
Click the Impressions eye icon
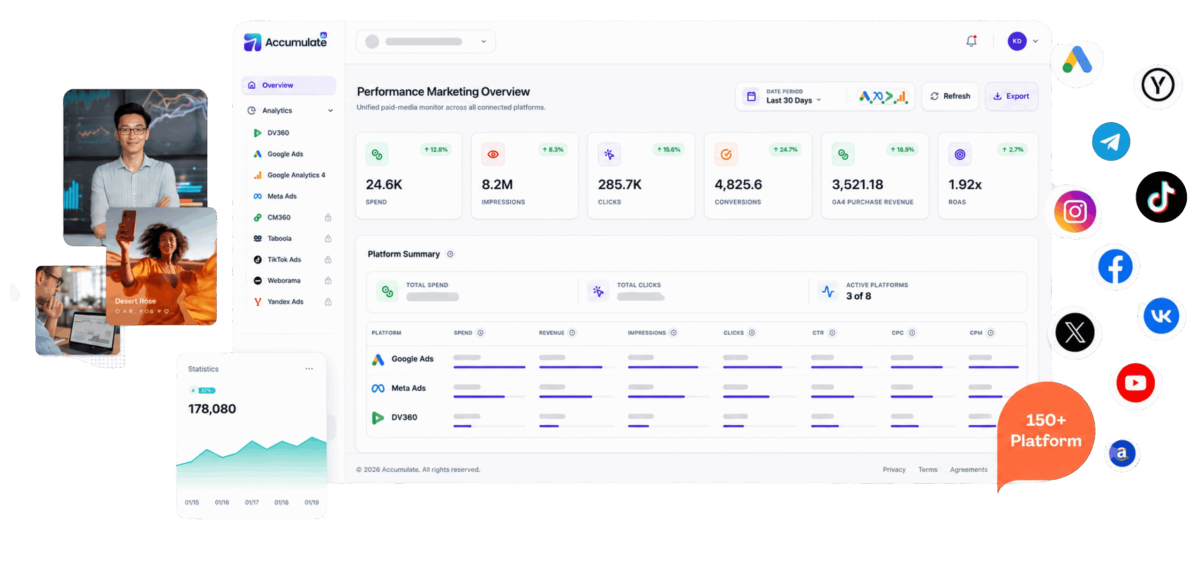coord(493,154)
